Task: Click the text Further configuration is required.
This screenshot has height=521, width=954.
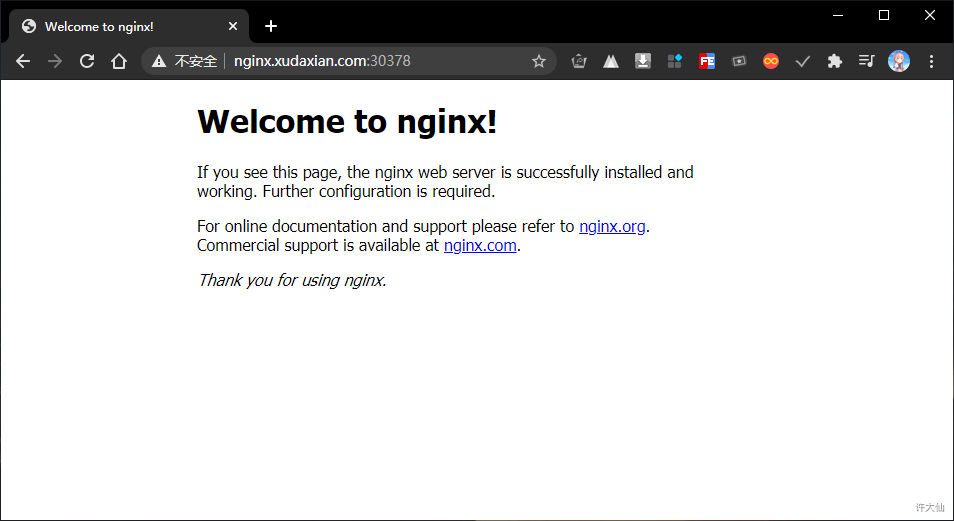Action: point(379,191)
